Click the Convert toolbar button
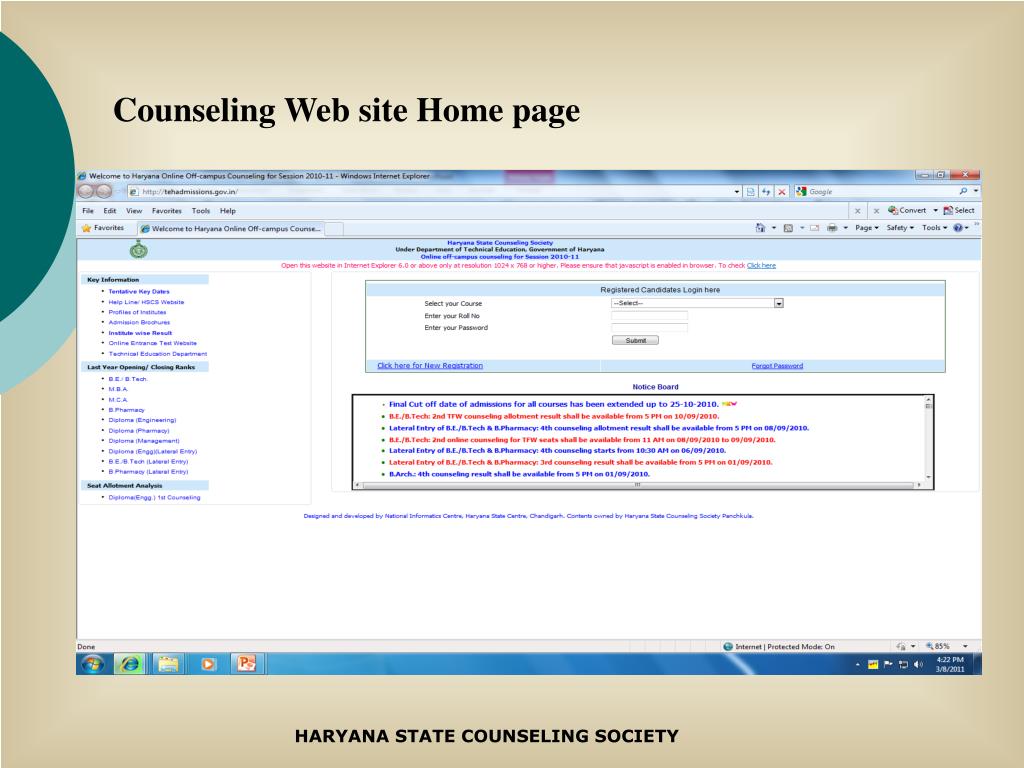The image size is (1024, 768). (907, 210)
